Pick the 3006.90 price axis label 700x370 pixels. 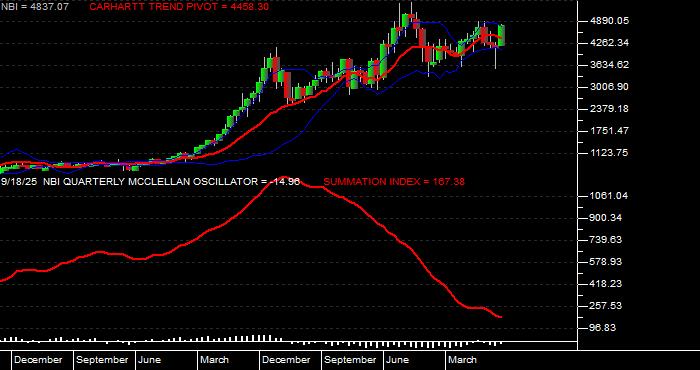[610, 87]
